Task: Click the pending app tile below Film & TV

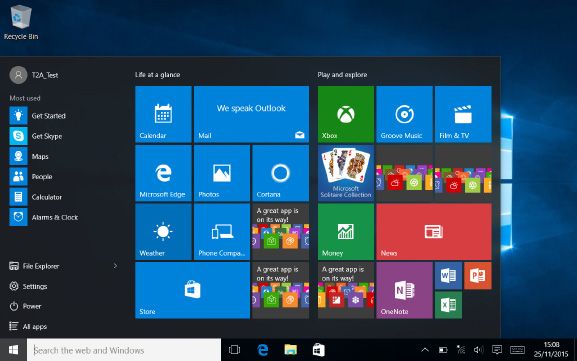Action: click(463, 173)
